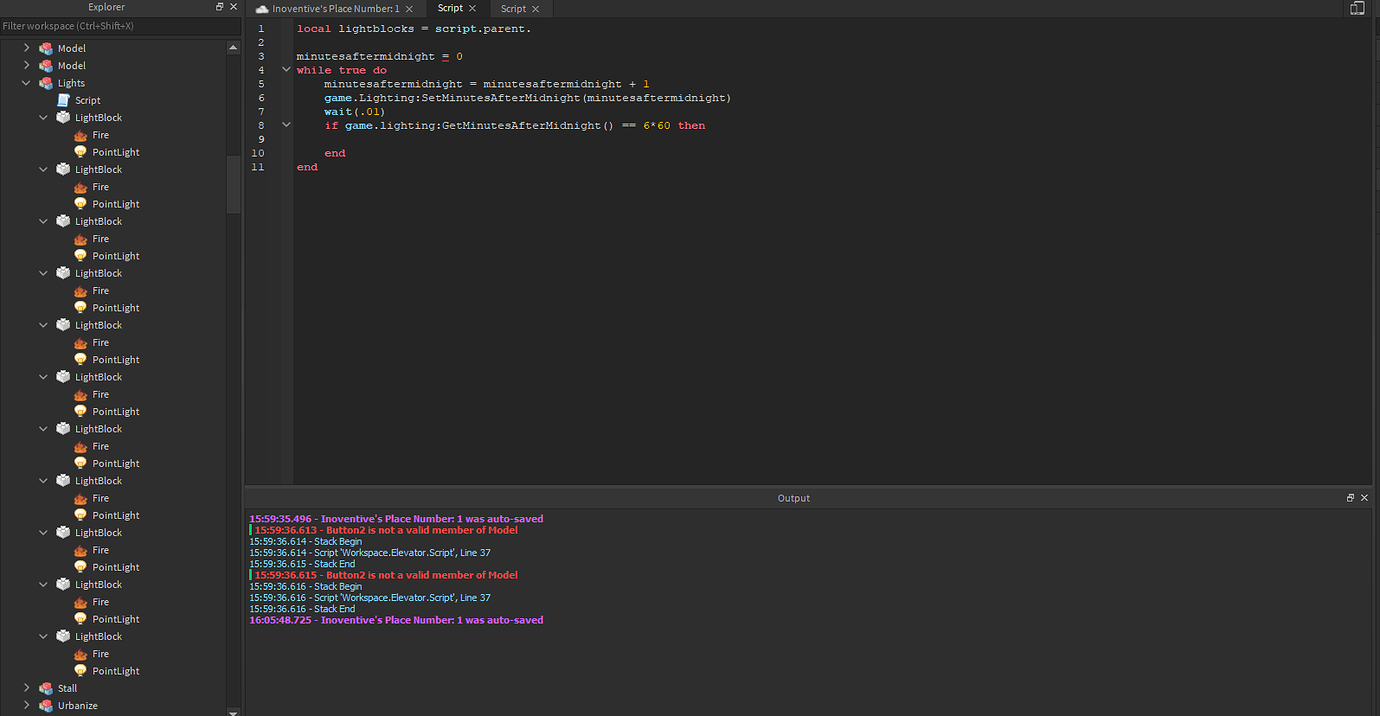
Task: Click the Fire icon under the first LightBlock
Action: (79, 134)
